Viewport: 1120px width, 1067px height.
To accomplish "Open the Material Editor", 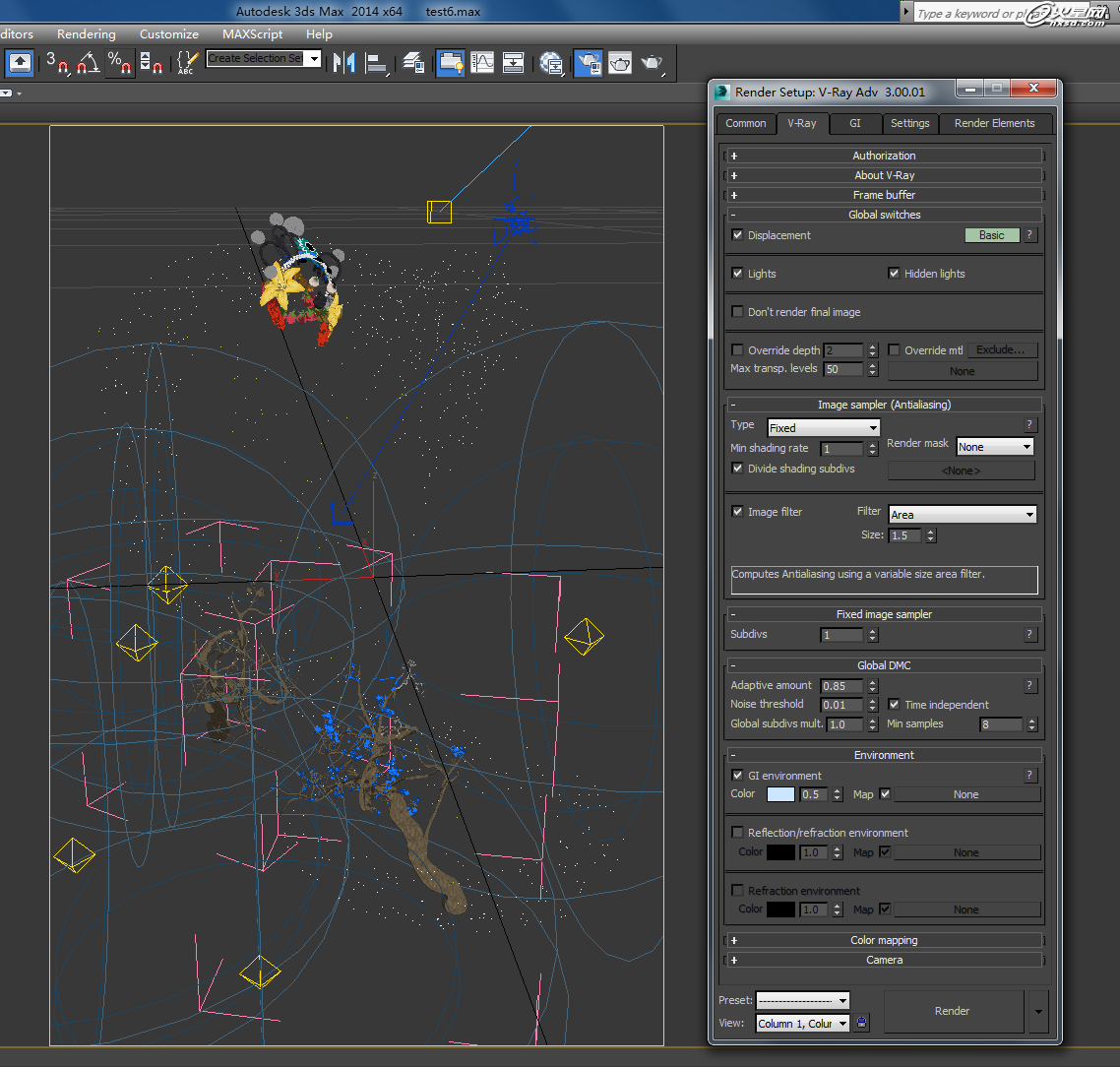I will click(551, 63).
